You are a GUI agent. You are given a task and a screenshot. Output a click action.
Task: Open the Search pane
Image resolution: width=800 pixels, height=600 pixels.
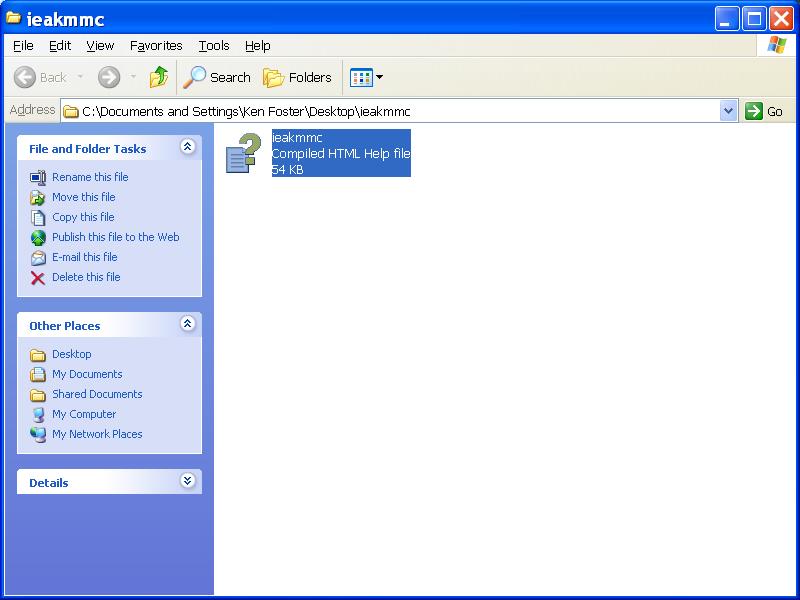pos(217,78)
